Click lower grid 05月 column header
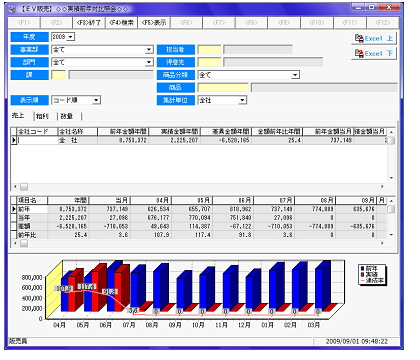Image resolution: width=420 pixels, height=360 pixels. click(x=192, y=200)
